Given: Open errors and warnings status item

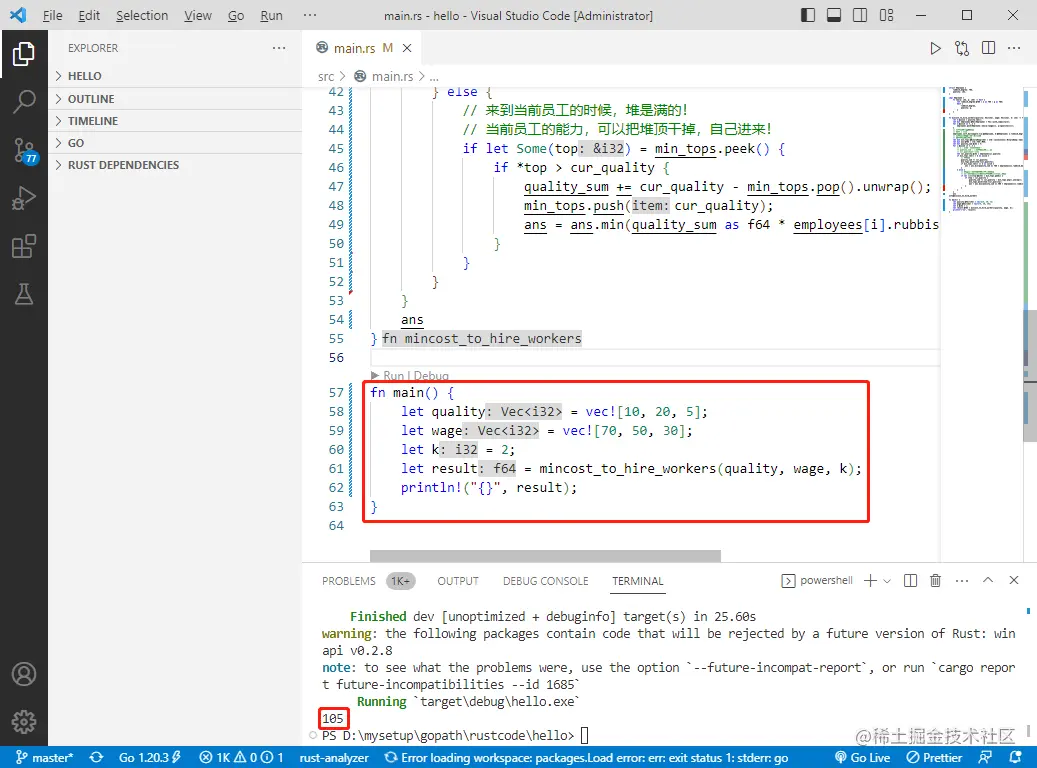Looking at the screenshot, I should click(241, 757).
